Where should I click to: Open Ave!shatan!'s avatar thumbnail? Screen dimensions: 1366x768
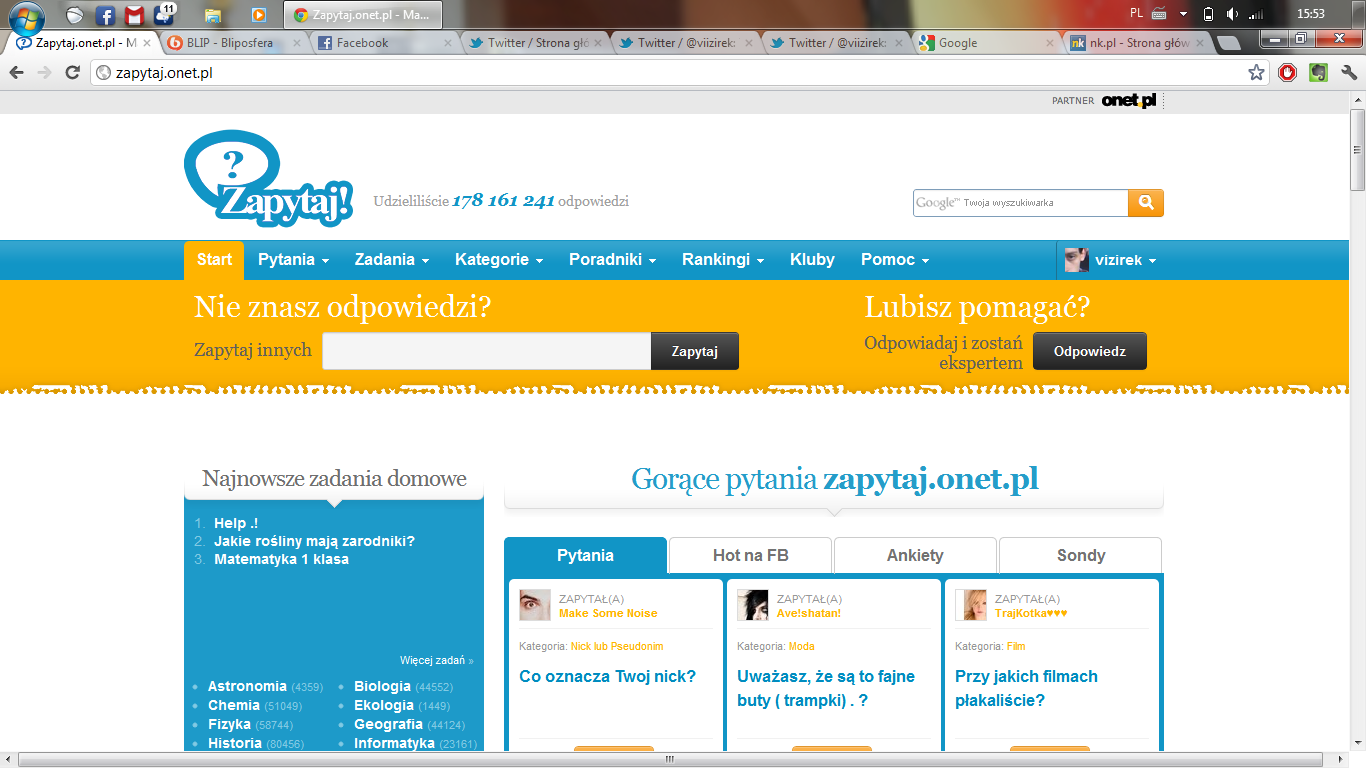[x=753, y=605]
